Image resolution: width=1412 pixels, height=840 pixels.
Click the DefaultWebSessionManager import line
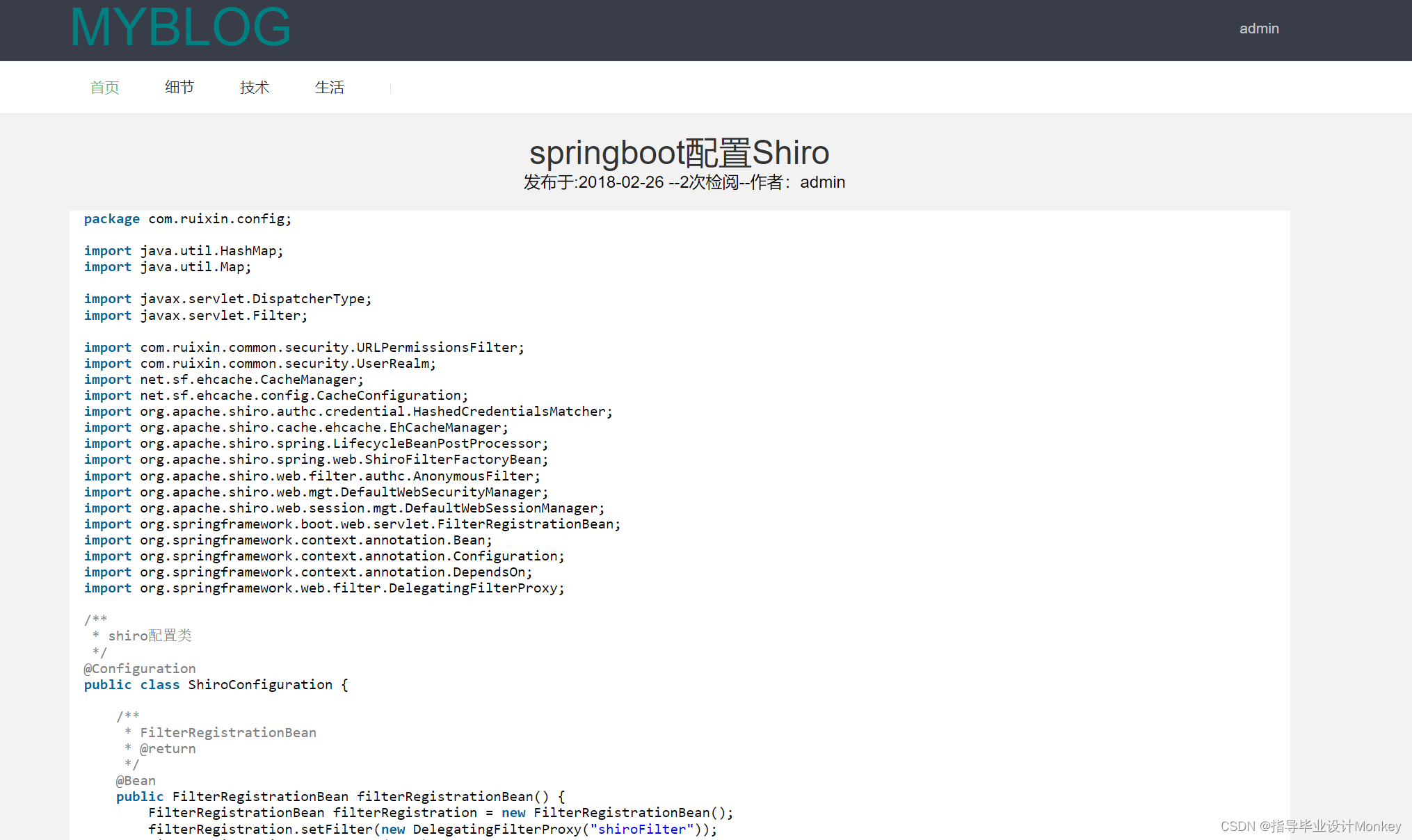pos(344,508)
